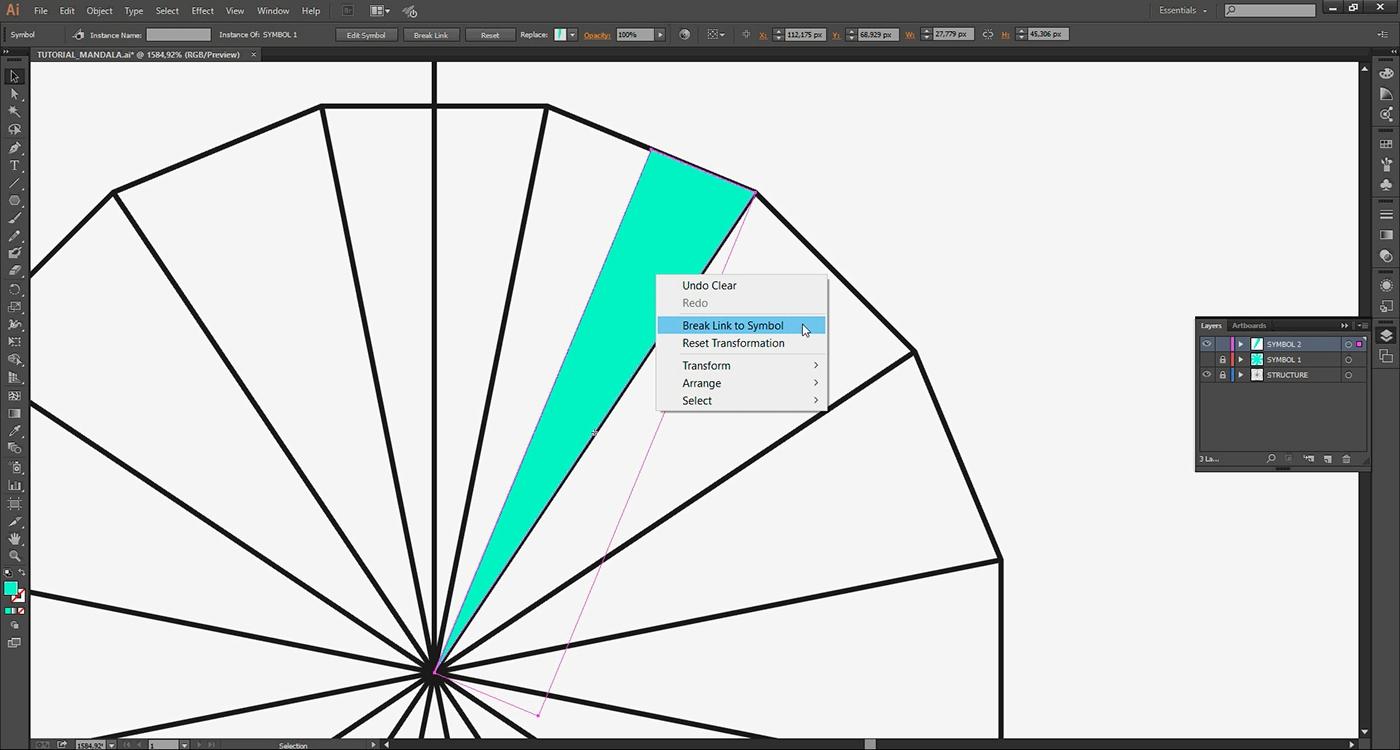Screen dimensions: 1400x750
Task: Activate the Zoom tool
Action: [x=14, y=556]
